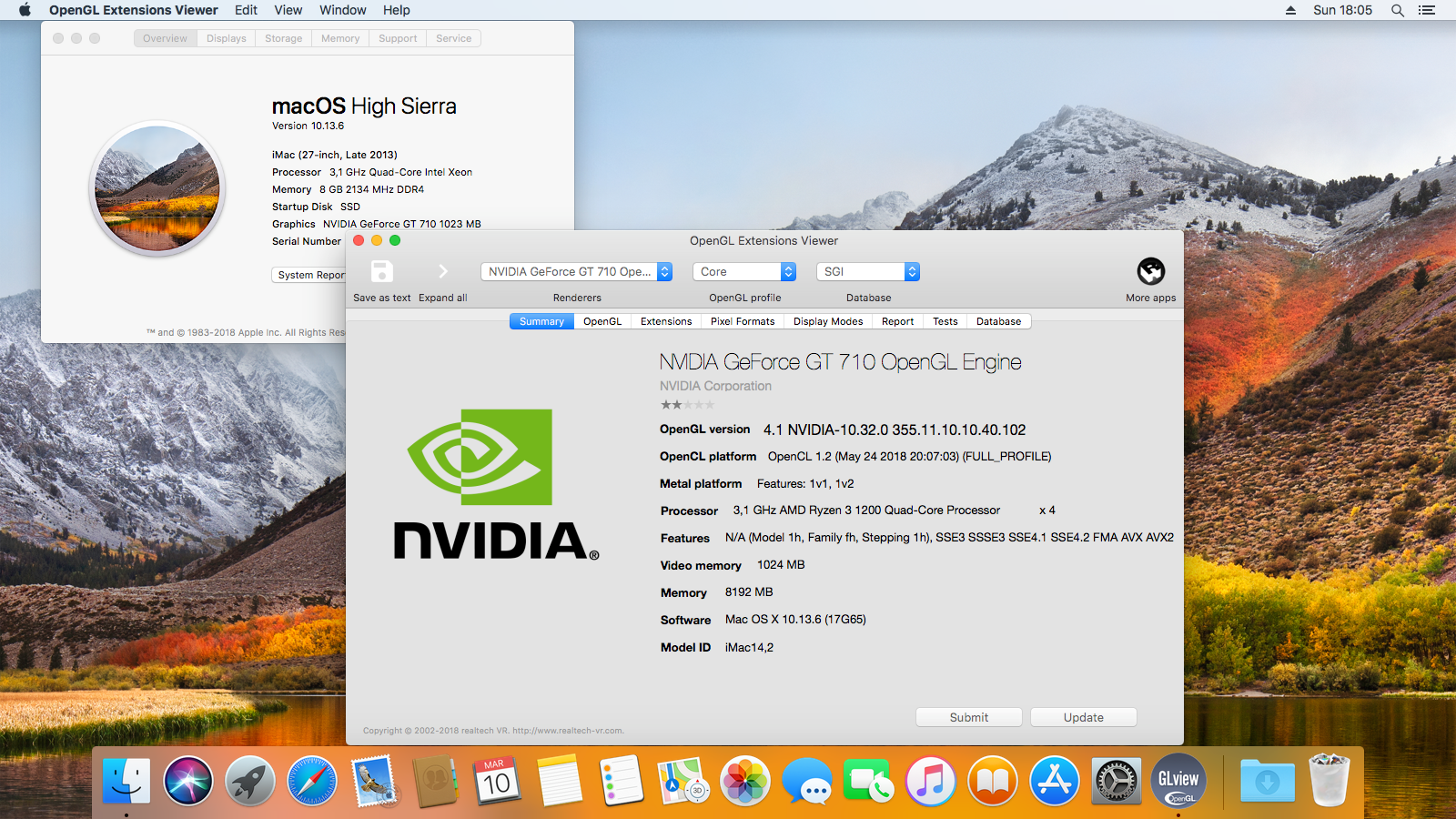Open Notes icon in the Dock
This screenshot has height=819, width=1456.
560,781
